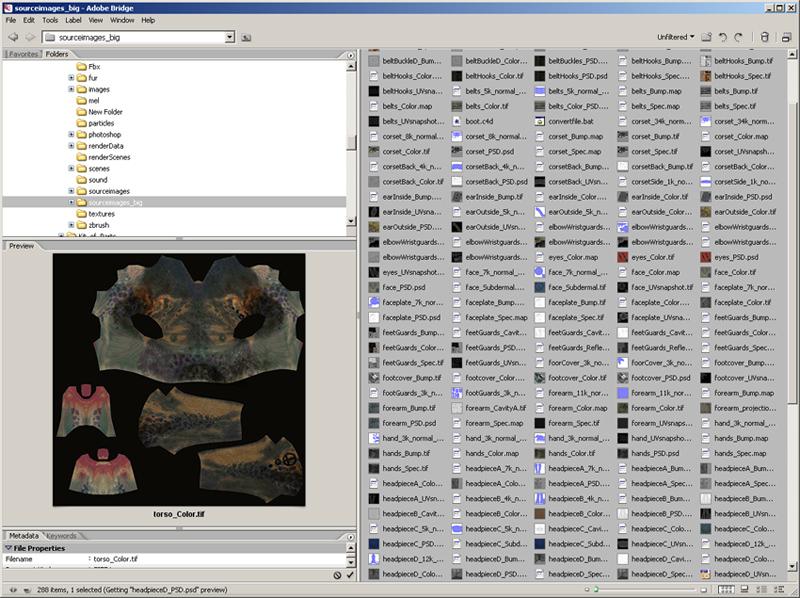This screenshot has height=598, width=800.
Task: Open the Metadata panel options button
Action: (x=351, y=537)
